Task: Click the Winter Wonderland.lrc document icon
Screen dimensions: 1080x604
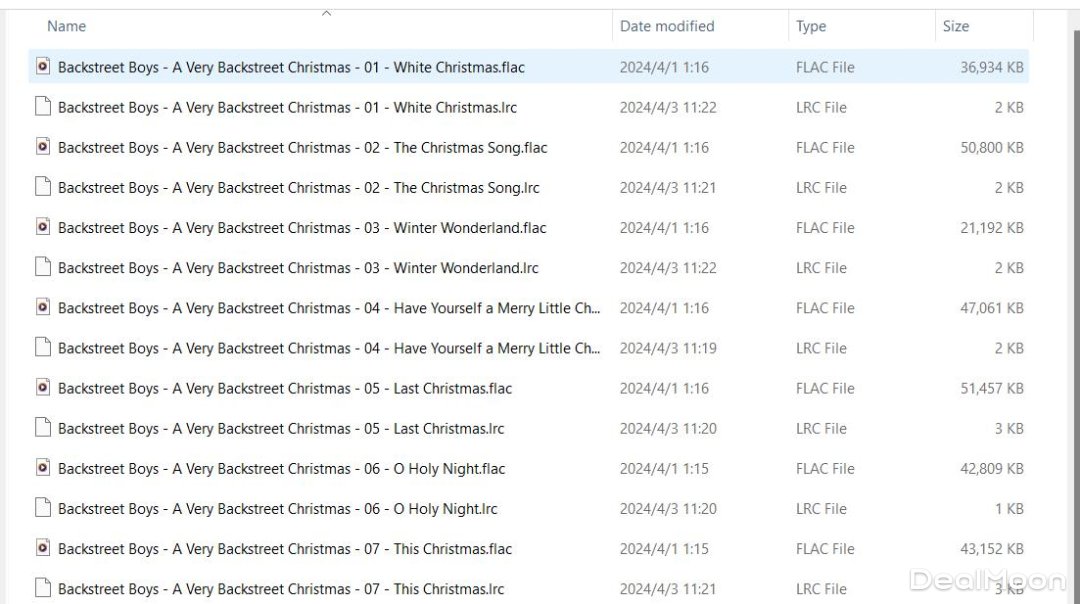Action: pos(43,267)
